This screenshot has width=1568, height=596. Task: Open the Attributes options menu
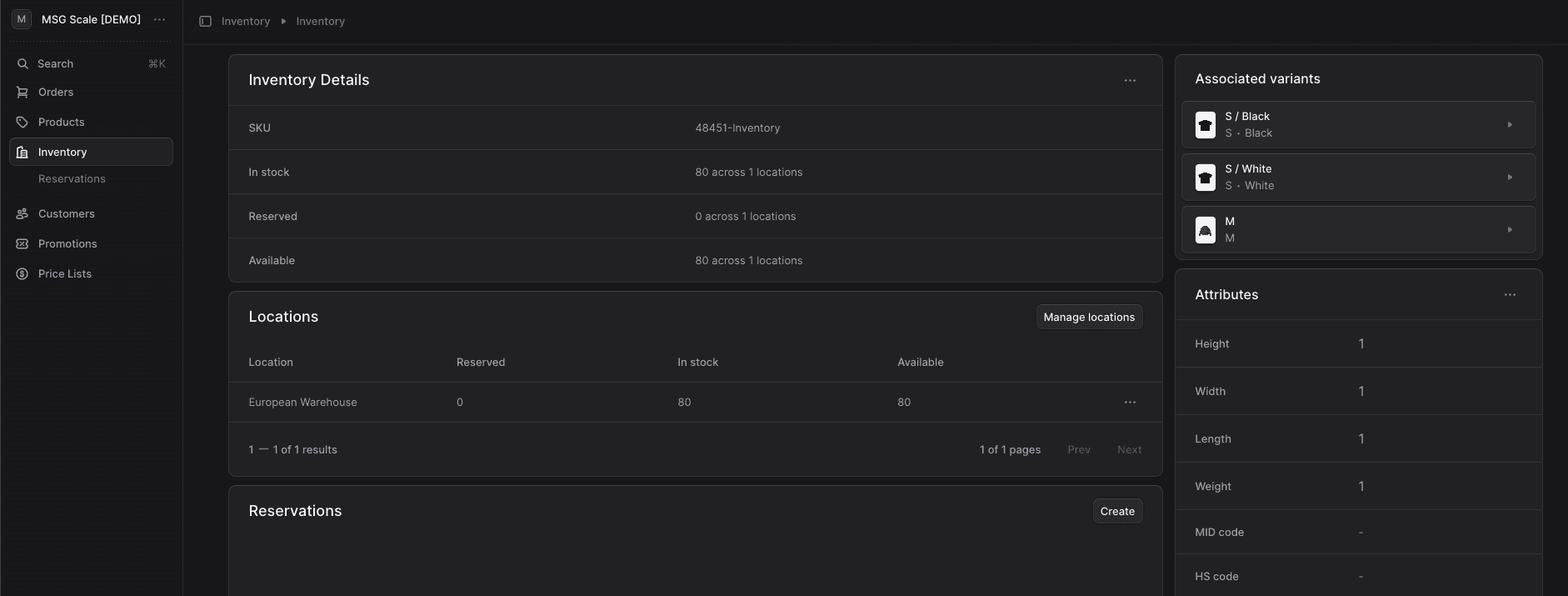tap(1510, 295)
